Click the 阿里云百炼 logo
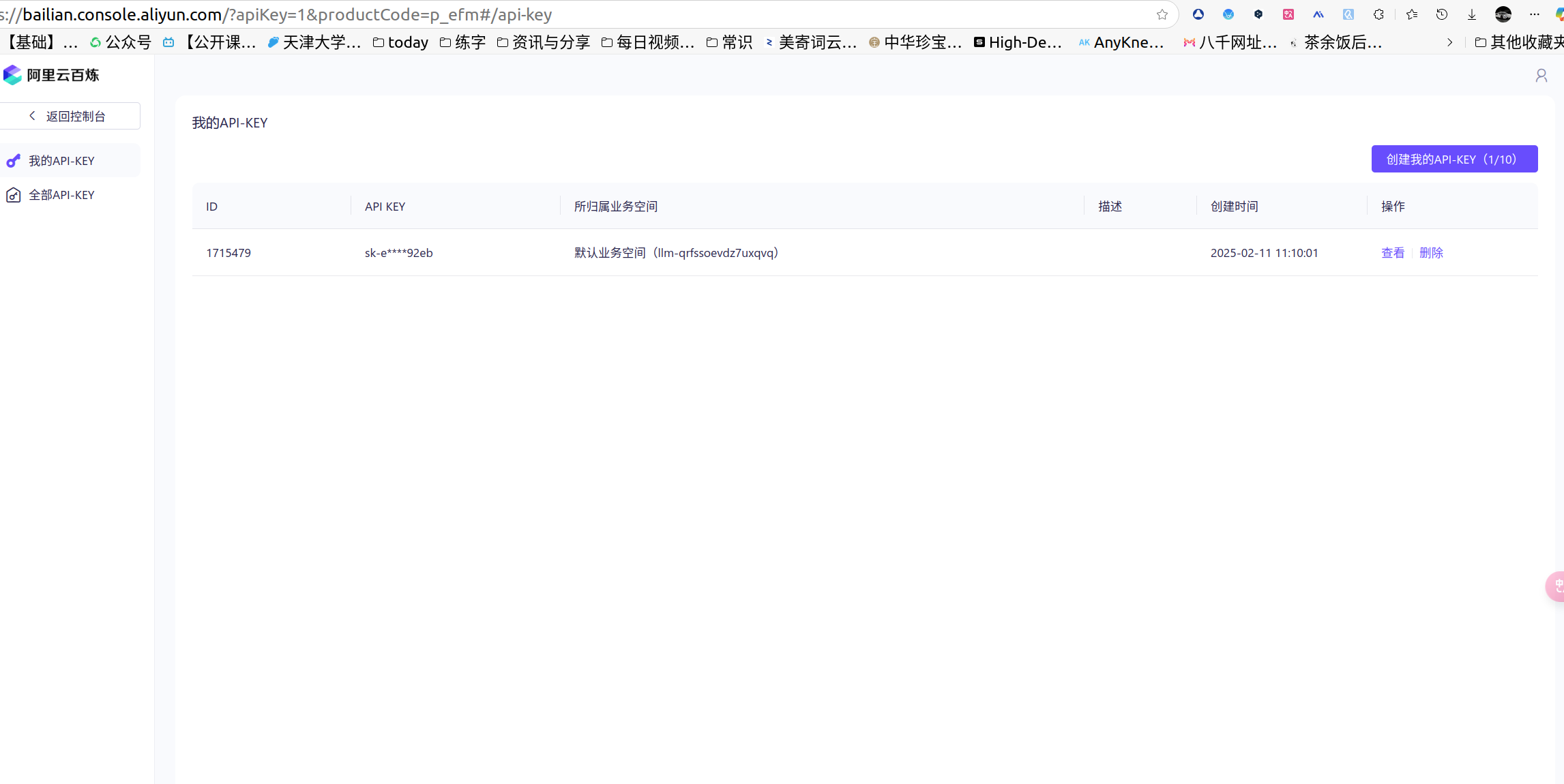 [51, 75]
